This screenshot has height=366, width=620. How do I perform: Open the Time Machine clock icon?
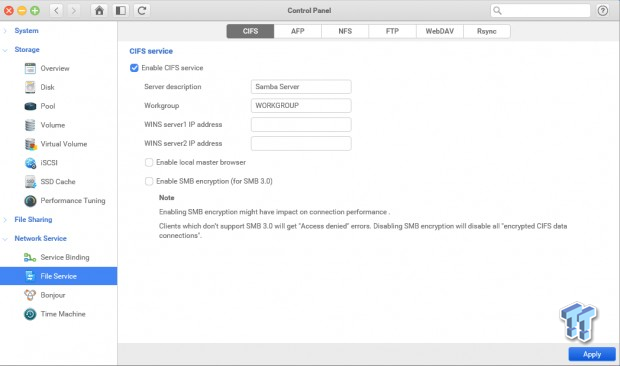tap(30, 314)
